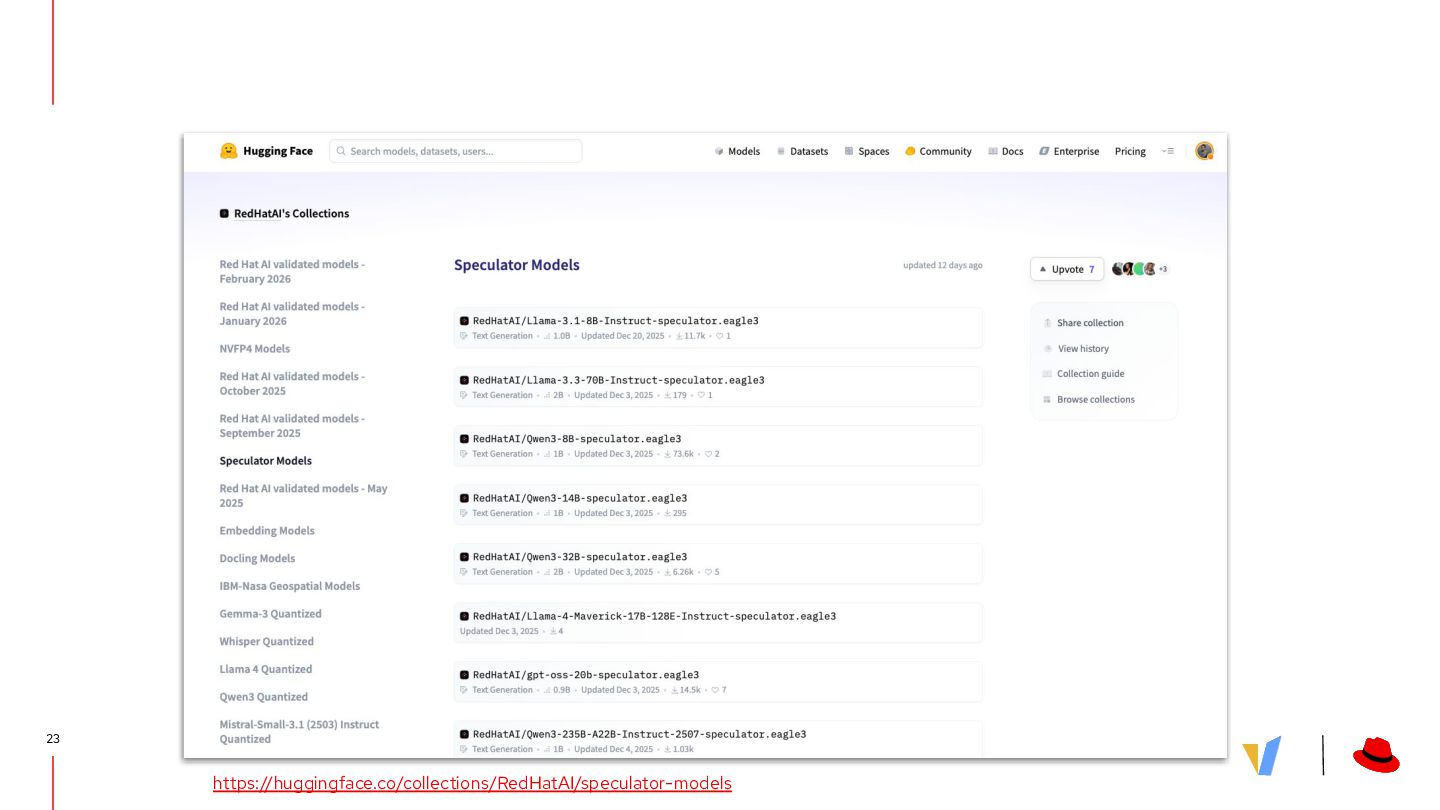
Task: Open the Community nav item
Action: 938,151
